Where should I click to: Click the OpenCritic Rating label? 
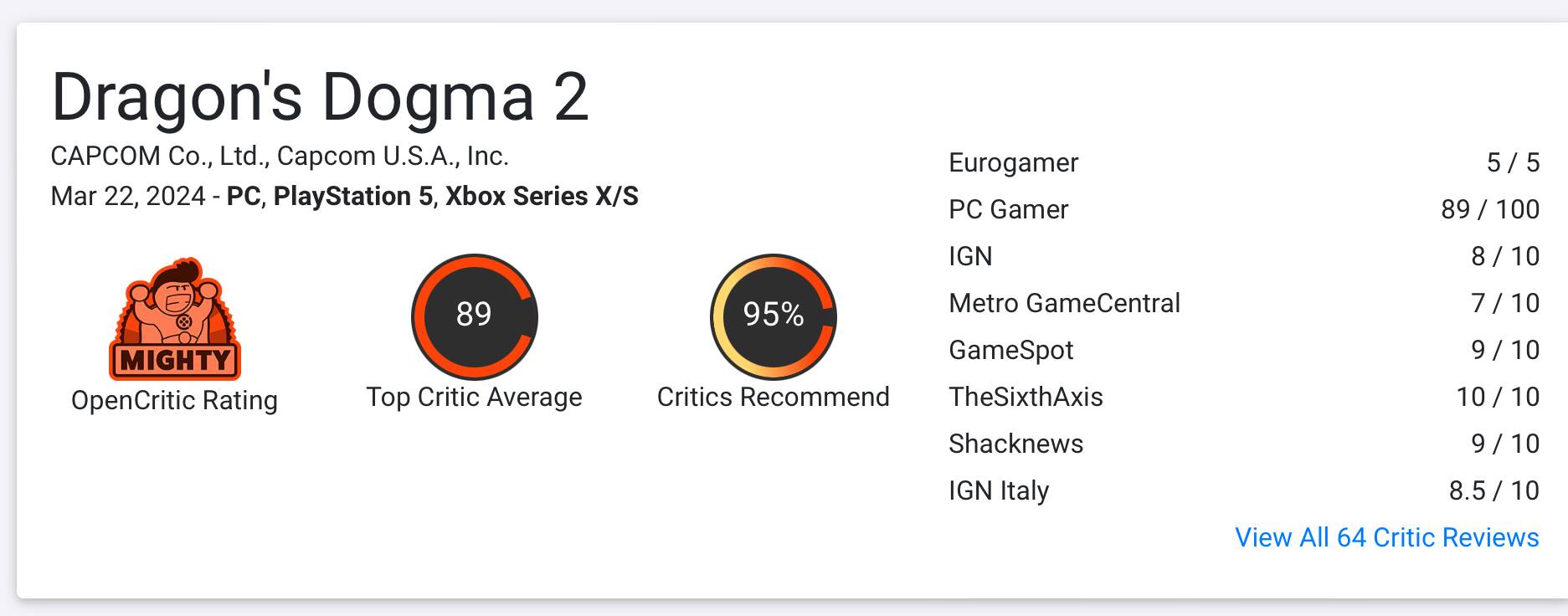(x=174, y=400)
